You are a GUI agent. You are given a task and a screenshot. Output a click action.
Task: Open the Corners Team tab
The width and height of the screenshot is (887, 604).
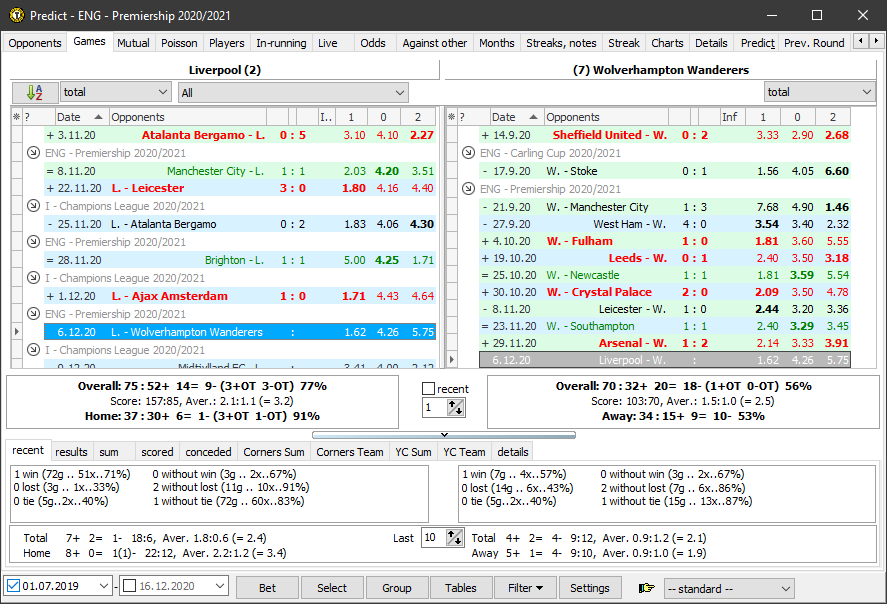tap(349, 452)
